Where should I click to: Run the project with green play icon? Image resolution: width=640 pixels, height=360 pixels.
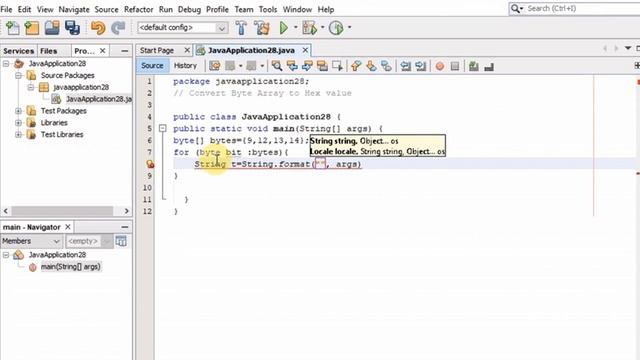[x=284, y=28]
